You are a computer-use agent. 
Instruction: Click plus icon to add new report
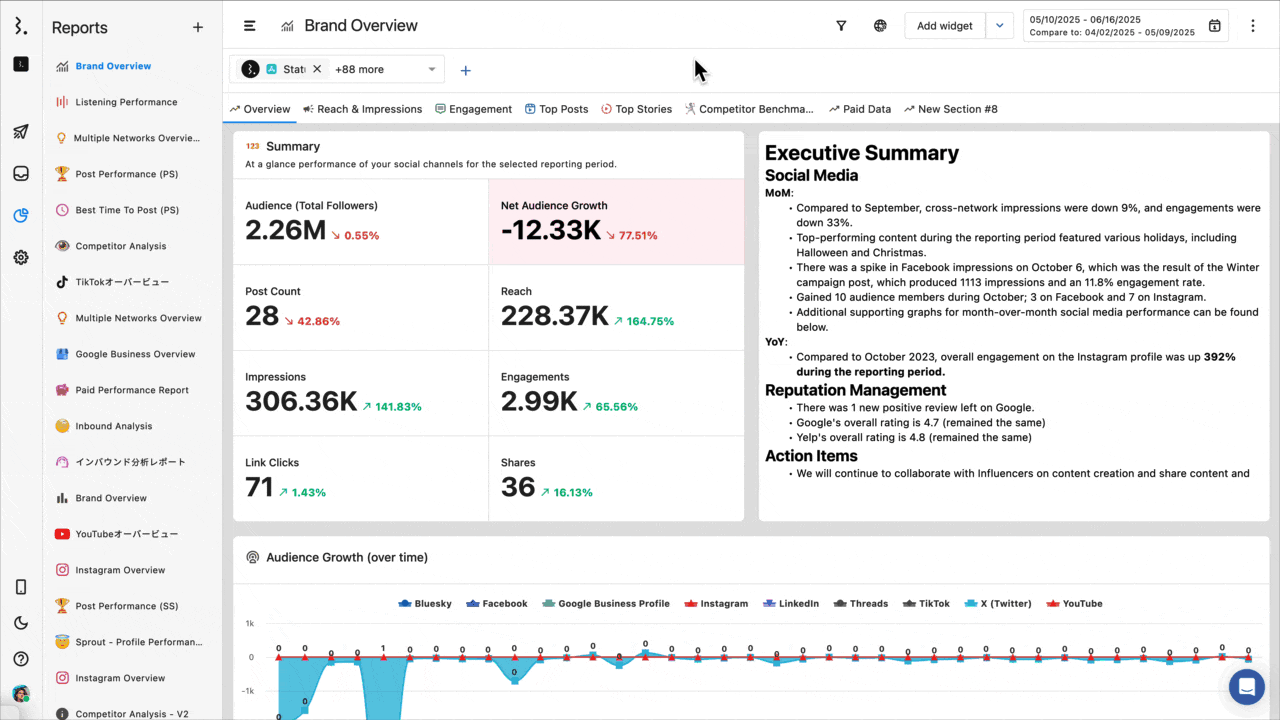click(x=198, y=28)
